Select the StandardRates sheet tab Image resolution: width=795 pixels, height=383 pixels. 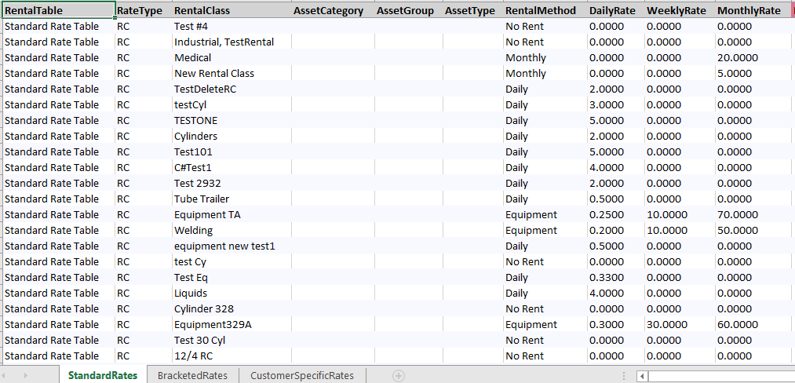coord(103,376)
